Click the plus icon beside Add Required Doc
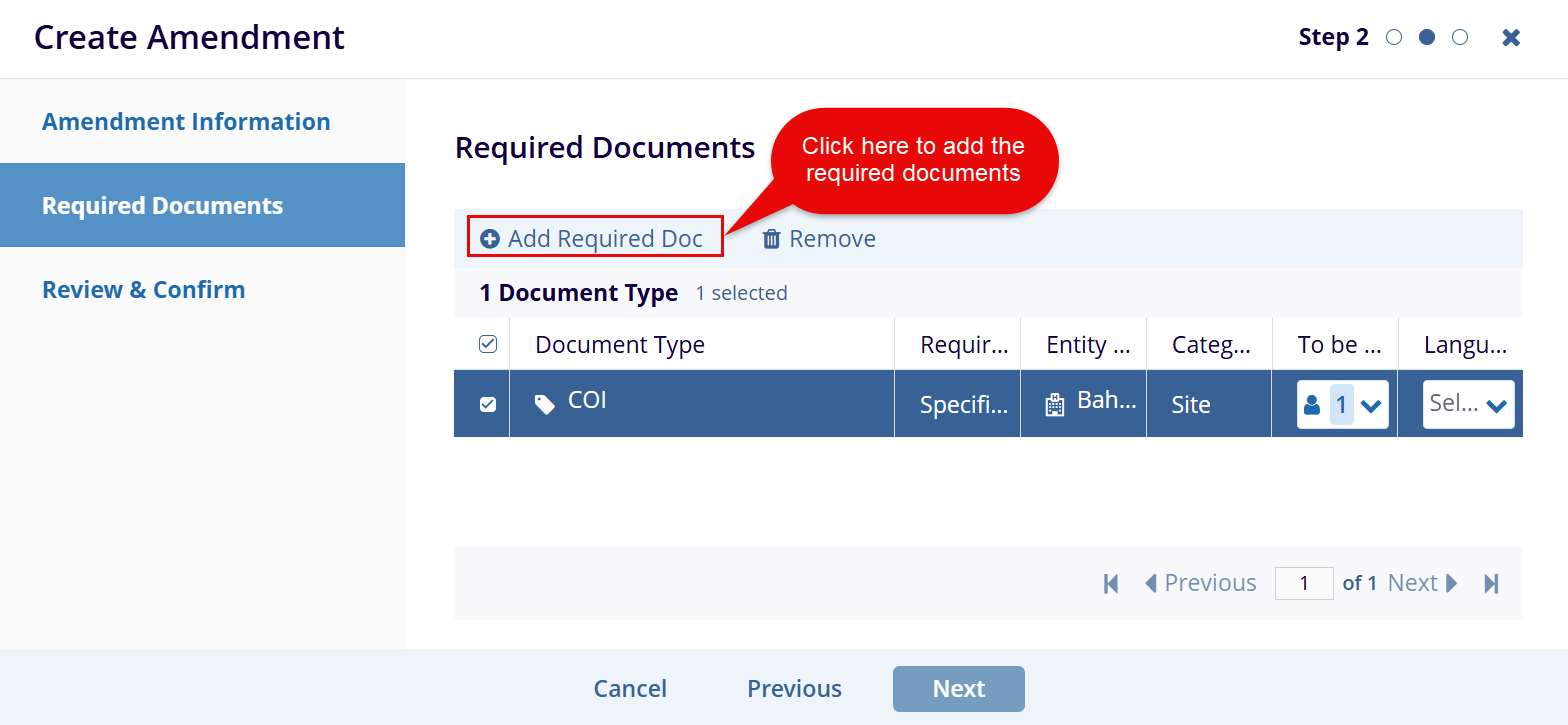Screen dimensions: 1568x725 coord(489,239)
